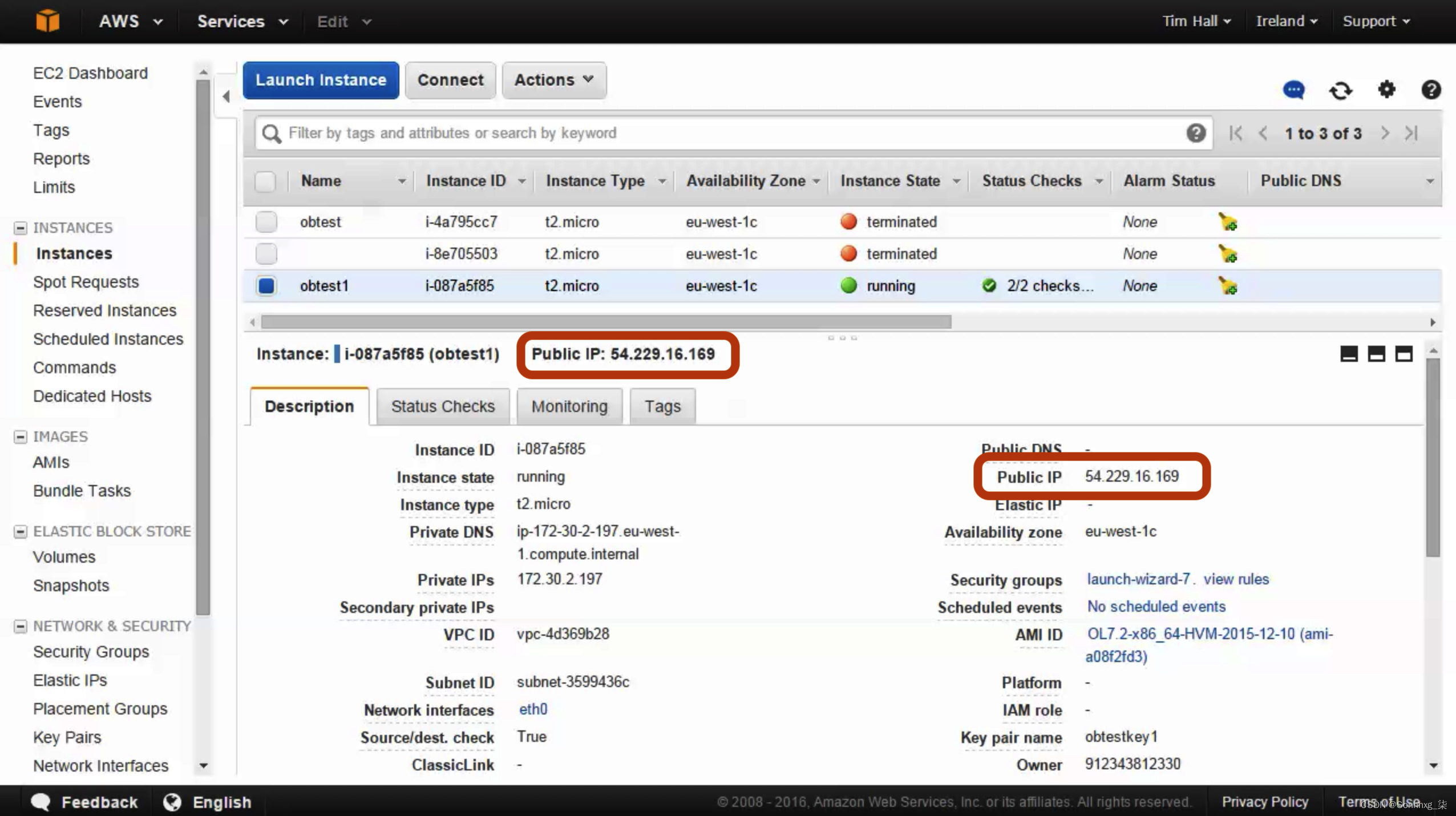Switch to the Status Checks tab
The image size is (1456, 816).
coord(443,406)
